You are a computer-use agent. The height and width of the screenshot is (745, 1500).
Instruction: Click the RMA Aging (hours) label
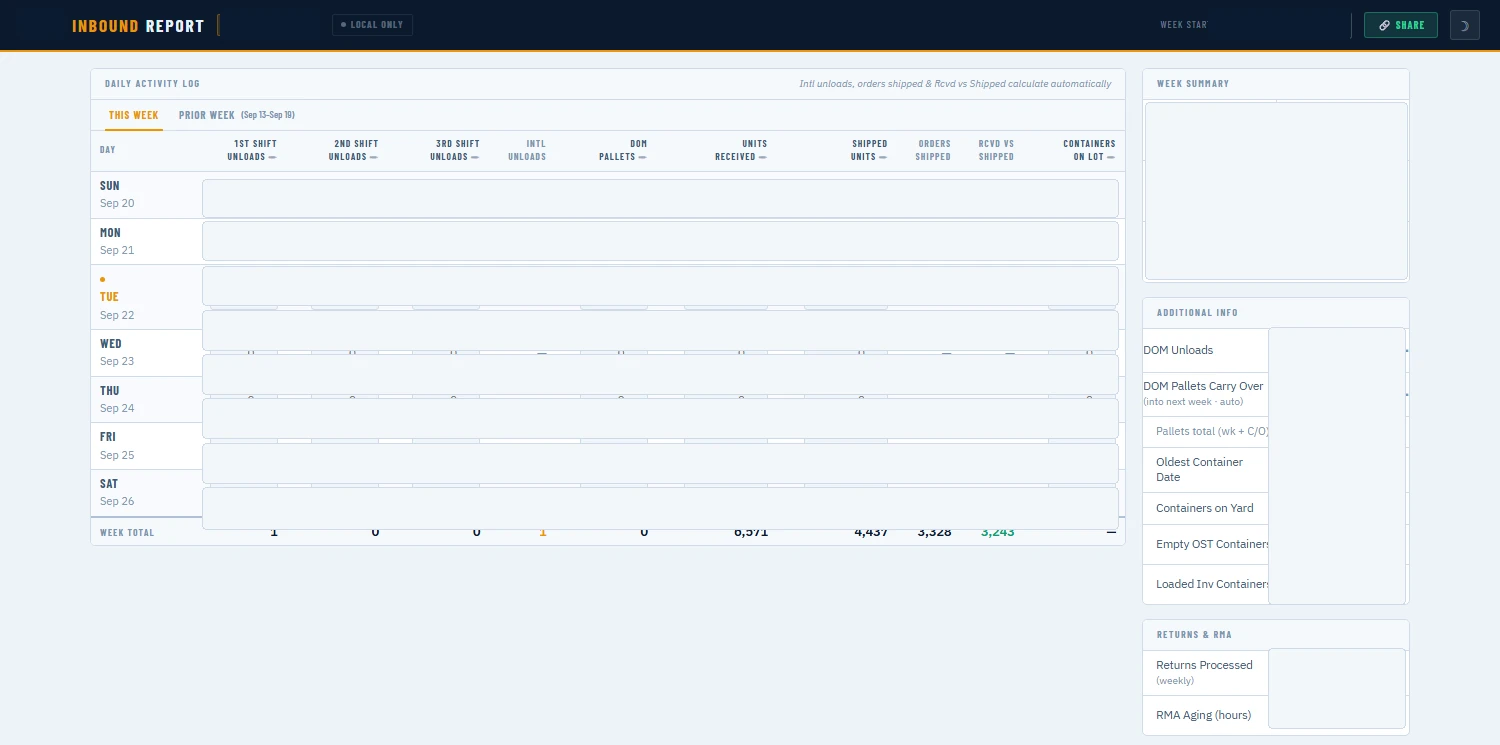click(1203, 715)
